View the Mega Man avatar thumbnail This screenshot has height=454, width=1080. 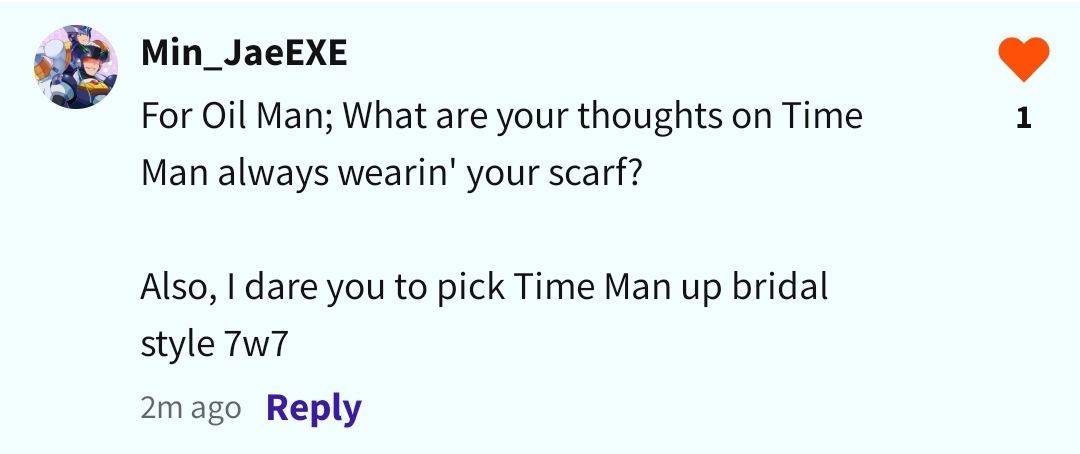click(x=76, y=67)
